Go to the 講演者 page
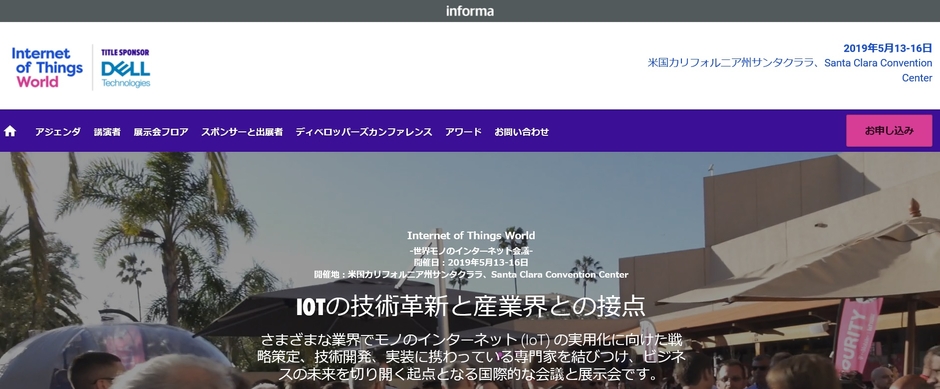The width and height of the screenshot is (940, 389). 107,132
